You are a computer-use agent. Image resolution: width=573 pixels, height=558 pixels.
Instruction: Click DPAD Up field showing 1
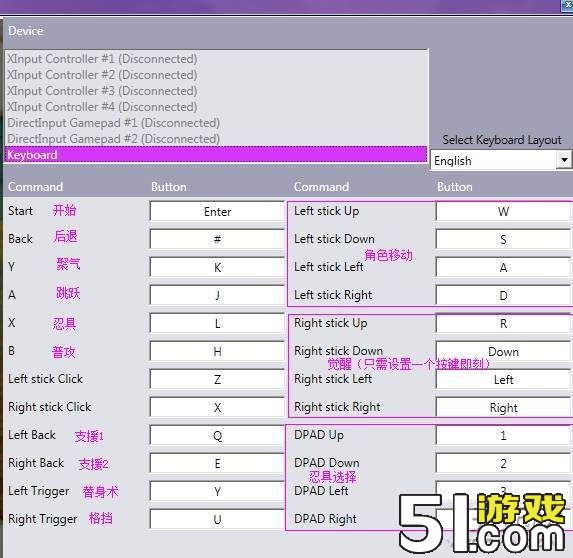503,436
